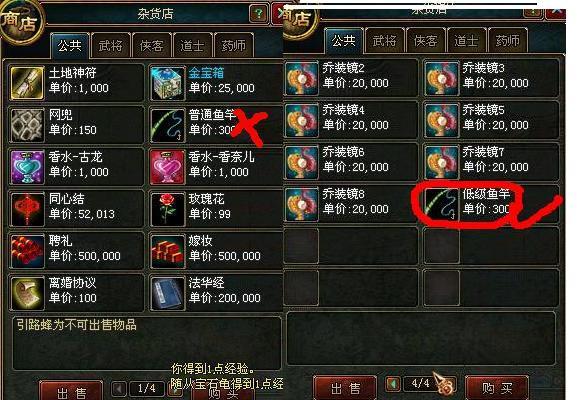
Task: Click the 法华经 blue book icon
Action: click(x=167, y=293)
